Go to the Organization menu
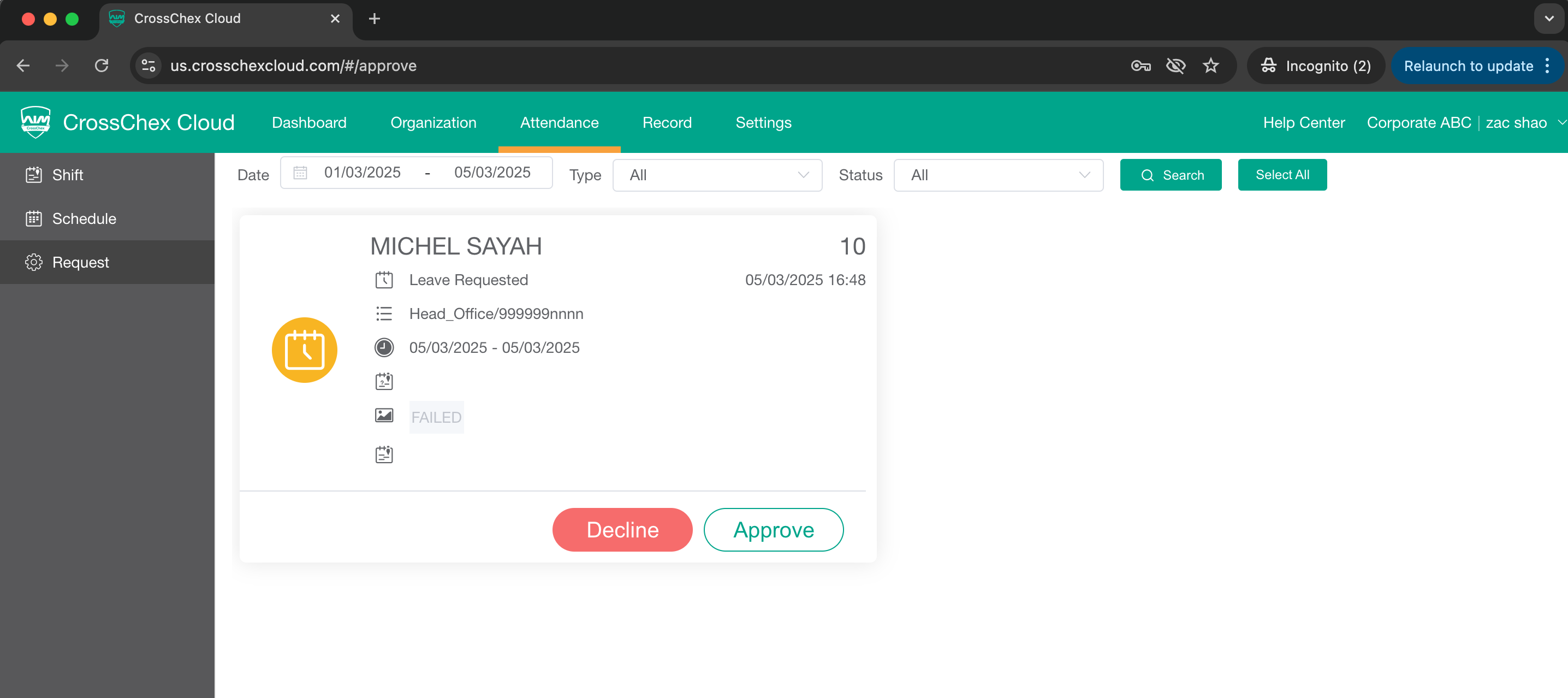The image size is (1568, 698). click(433, 122)
